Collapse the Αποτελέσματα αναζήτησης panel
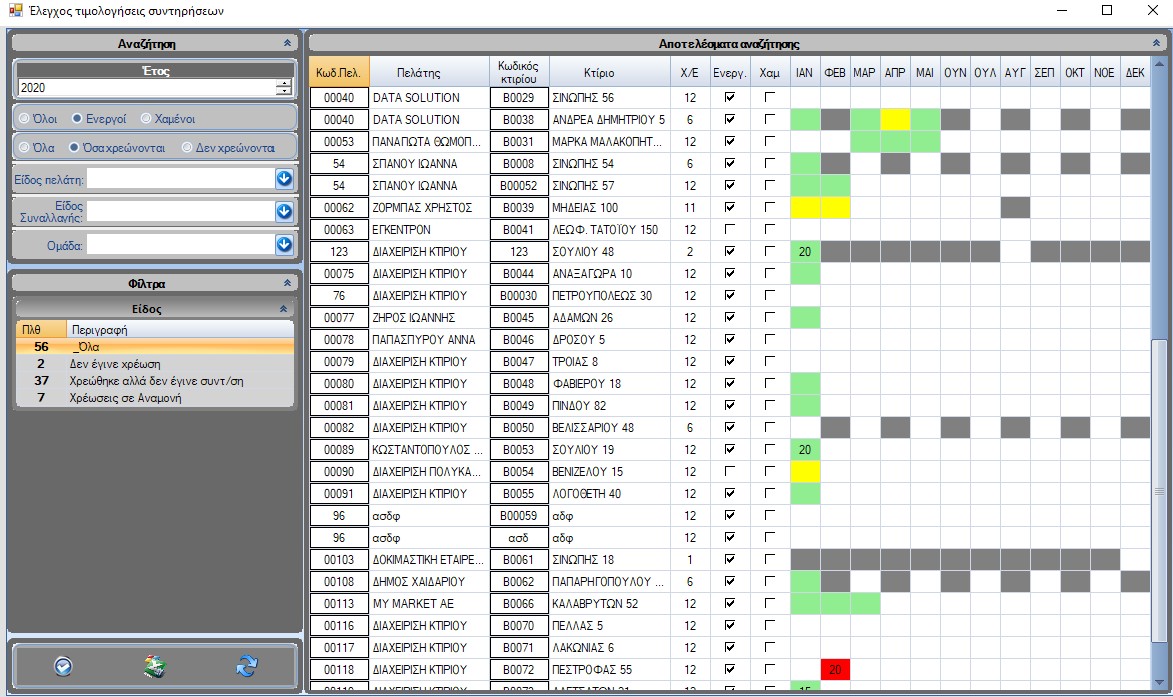This screenshot has width=1173, height=697. click(x=1156, y=44)
